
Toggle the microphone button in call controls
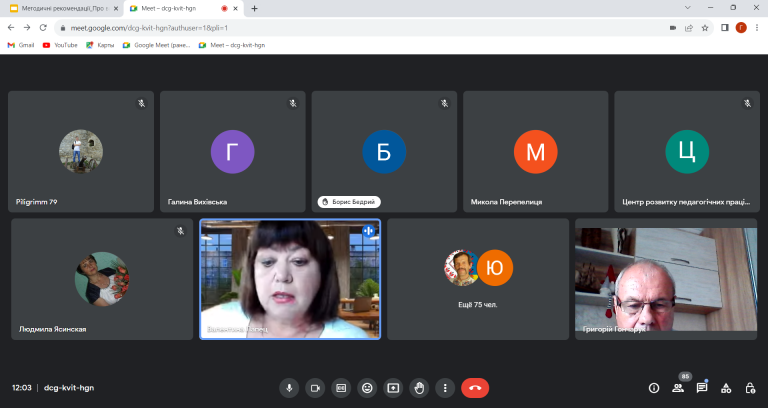(x=289, y=388)
